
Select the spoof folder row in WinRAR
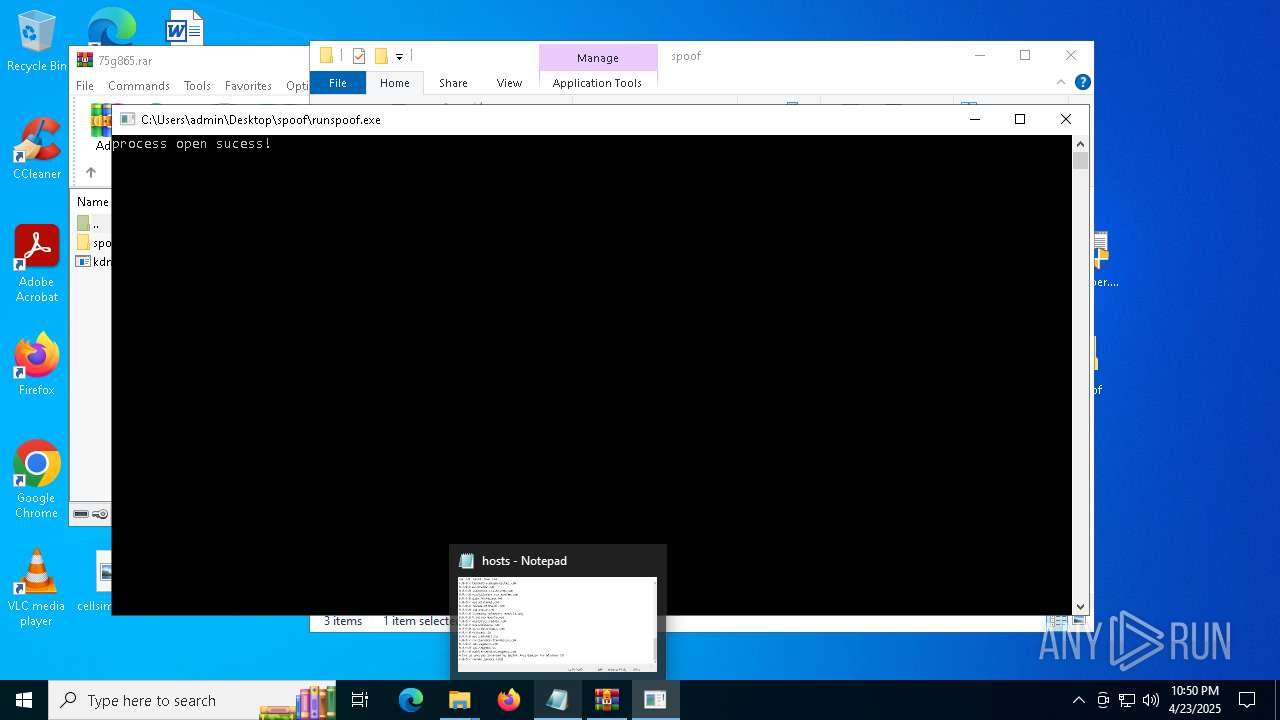tap(93, 243)
